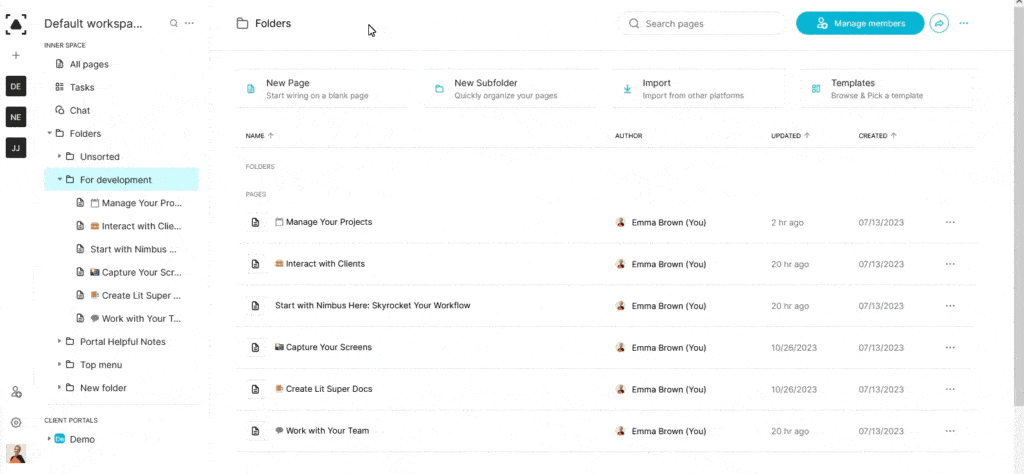Select the For development folder
The height and width of the screenshot is (474, 1024).
coord(121,180)
